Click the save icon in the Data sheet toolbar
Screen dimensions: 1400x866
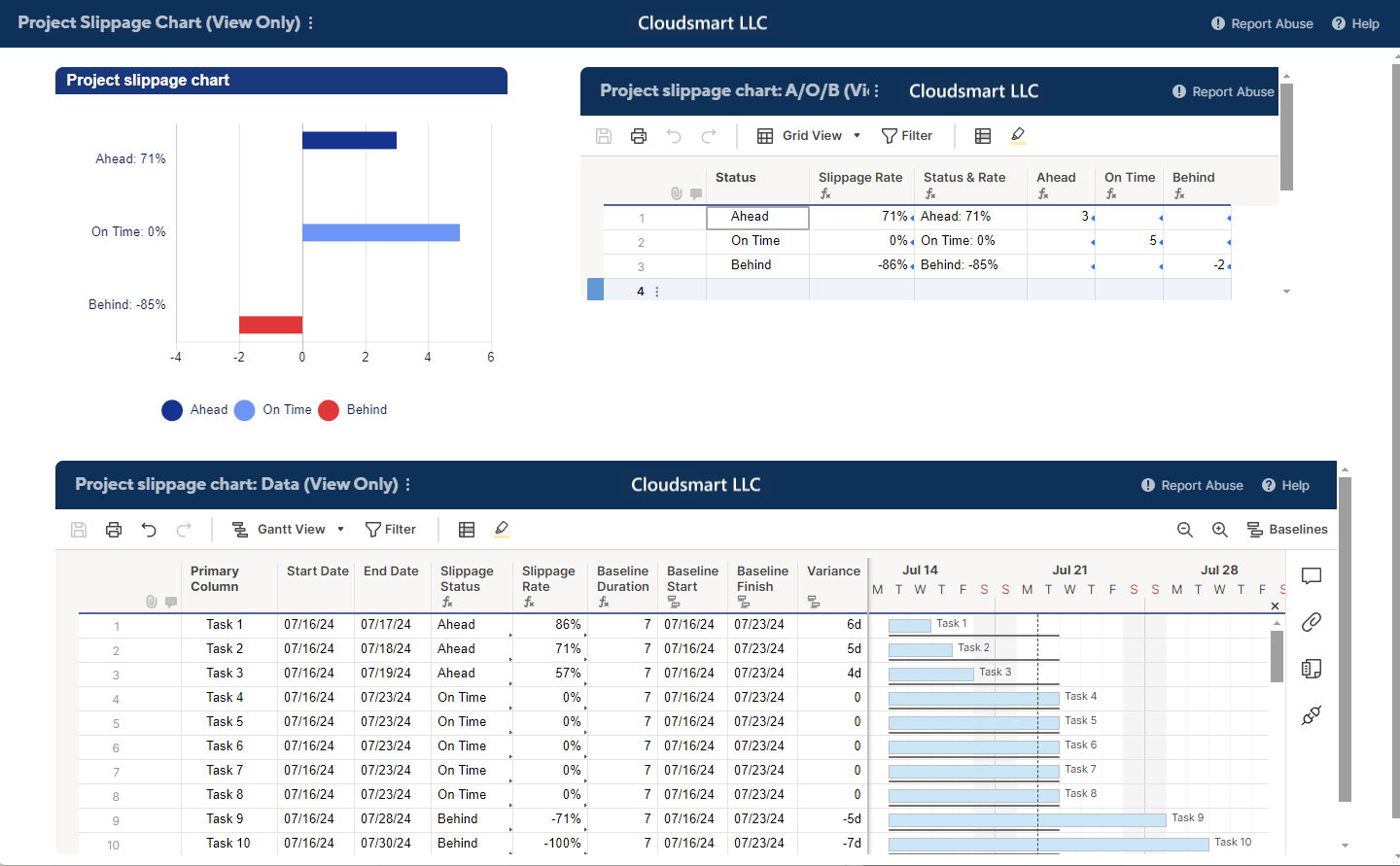point(79,530)
